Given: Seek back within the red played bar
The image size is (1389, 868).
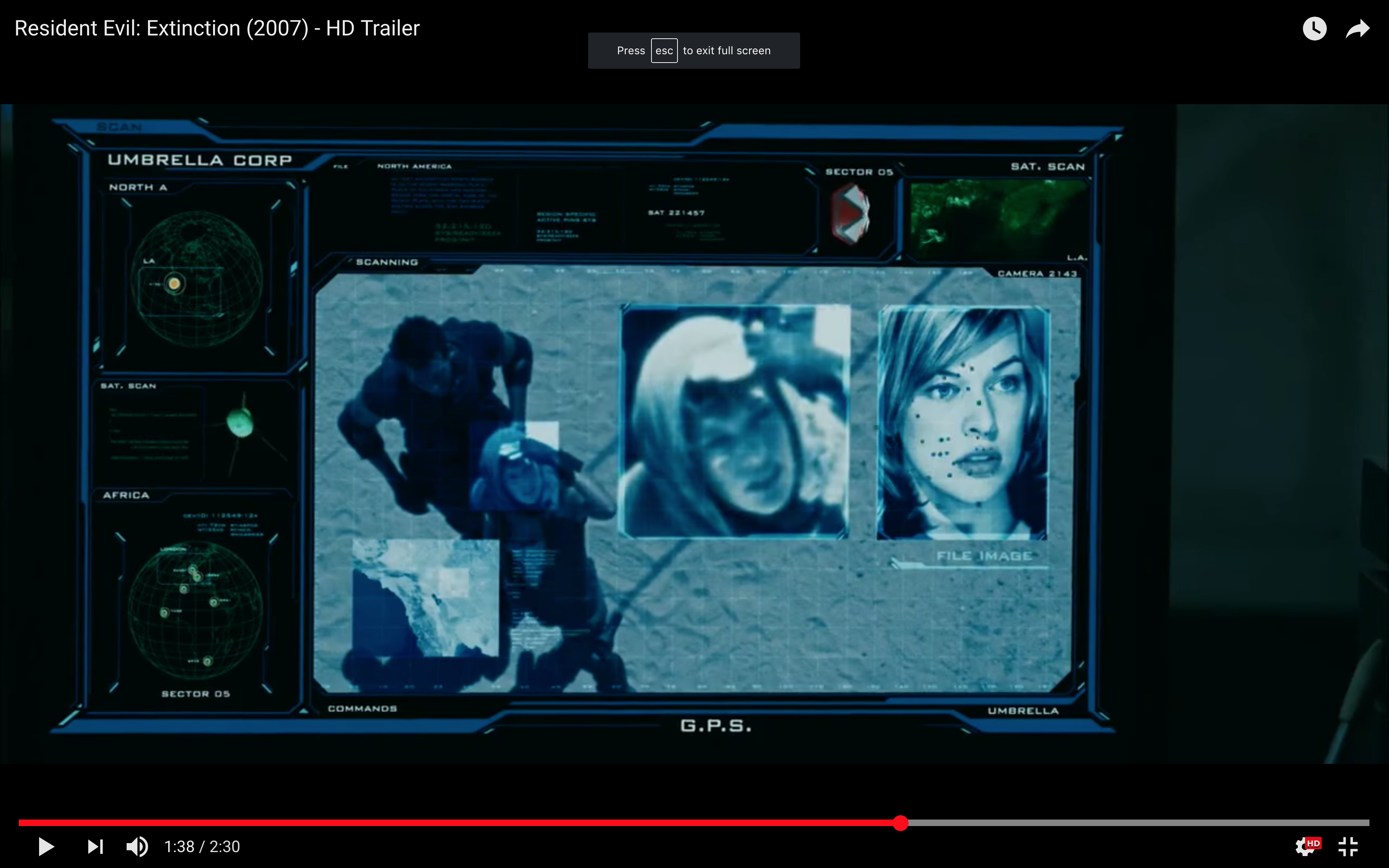Looking at the screenshot, I should click(x=459, y=823).
